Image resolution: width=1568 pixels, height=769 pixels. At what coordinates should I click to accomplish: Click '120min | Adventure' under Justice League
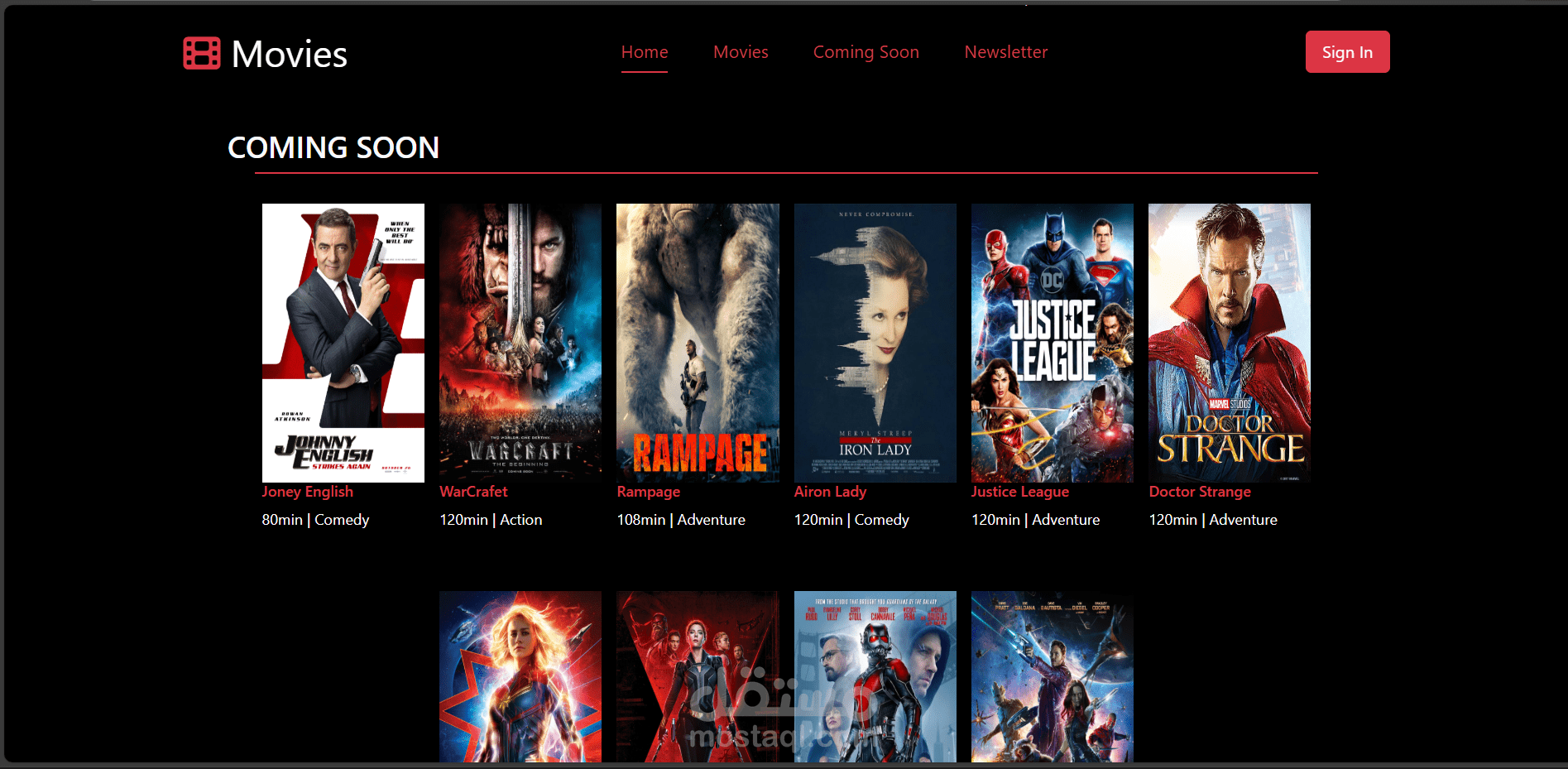tap(1036, 520)
